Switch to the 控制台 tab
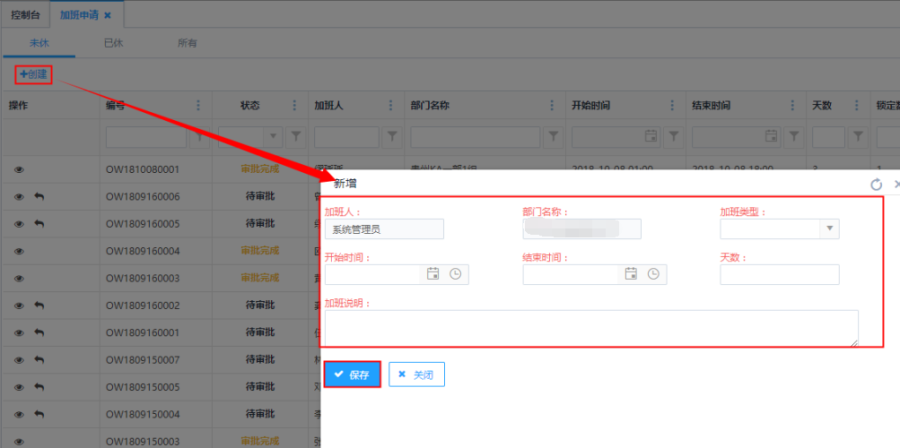This screenshot has height=448, width=900. tap(24, 15)
